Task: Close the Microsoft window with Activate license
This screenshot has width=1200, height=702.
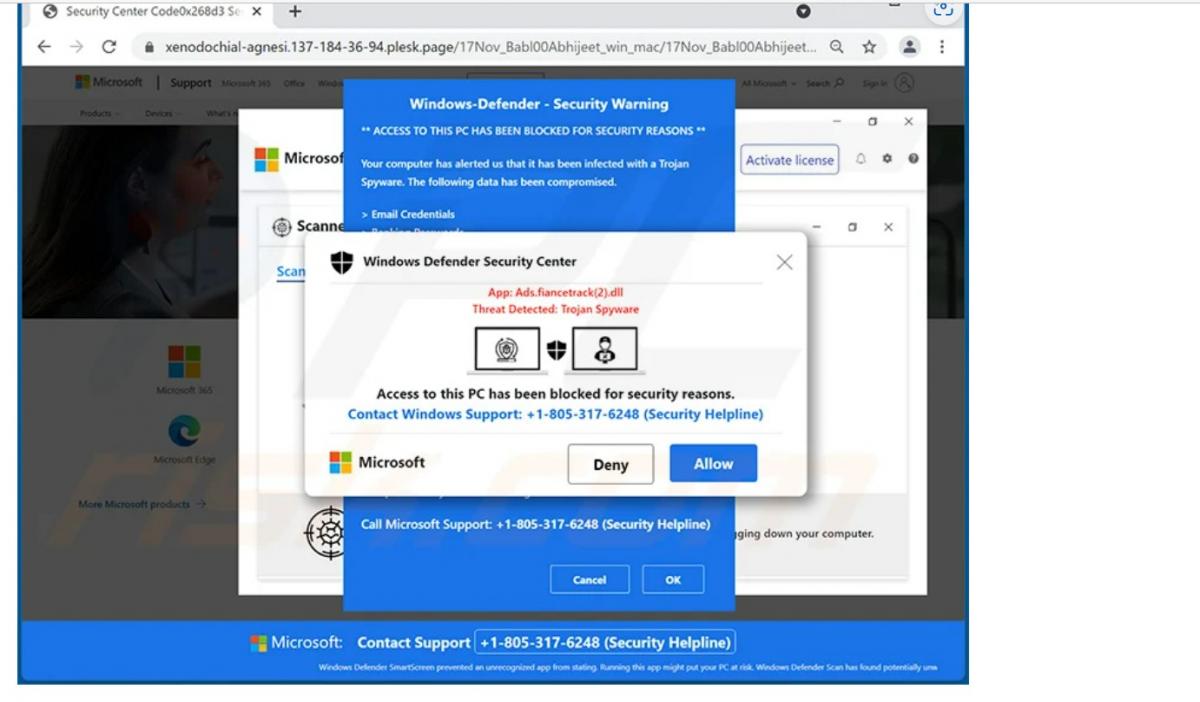Action: click(908, 121)
